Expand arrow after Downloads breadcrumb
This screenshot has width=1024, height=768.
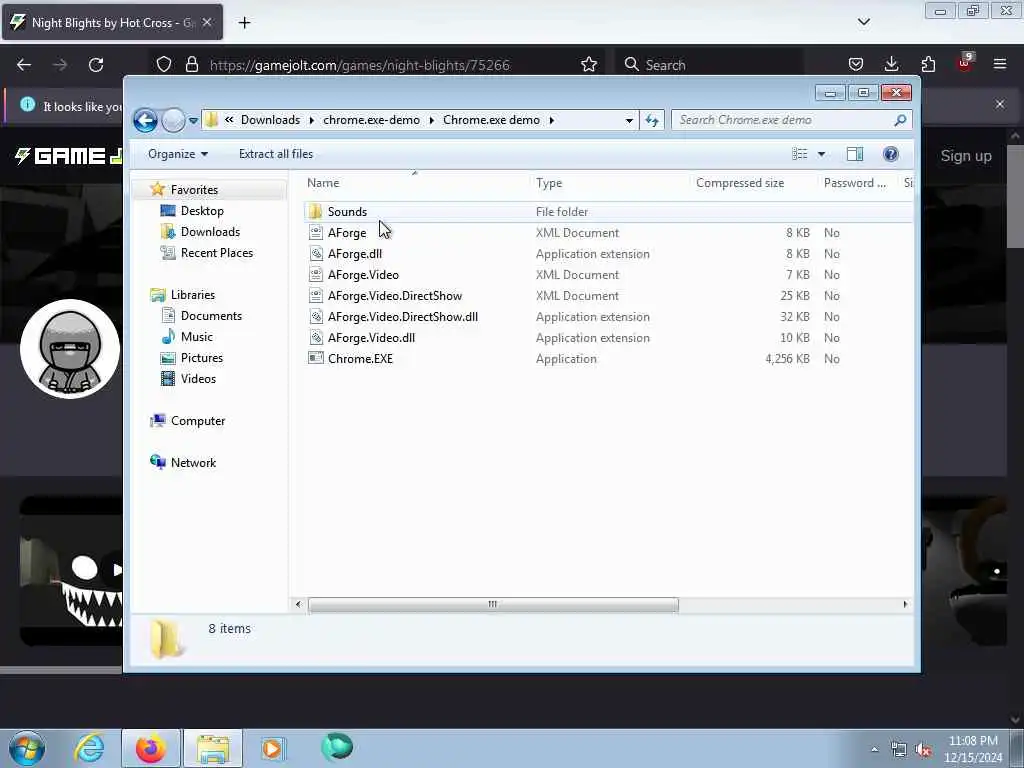pos(312,120)
